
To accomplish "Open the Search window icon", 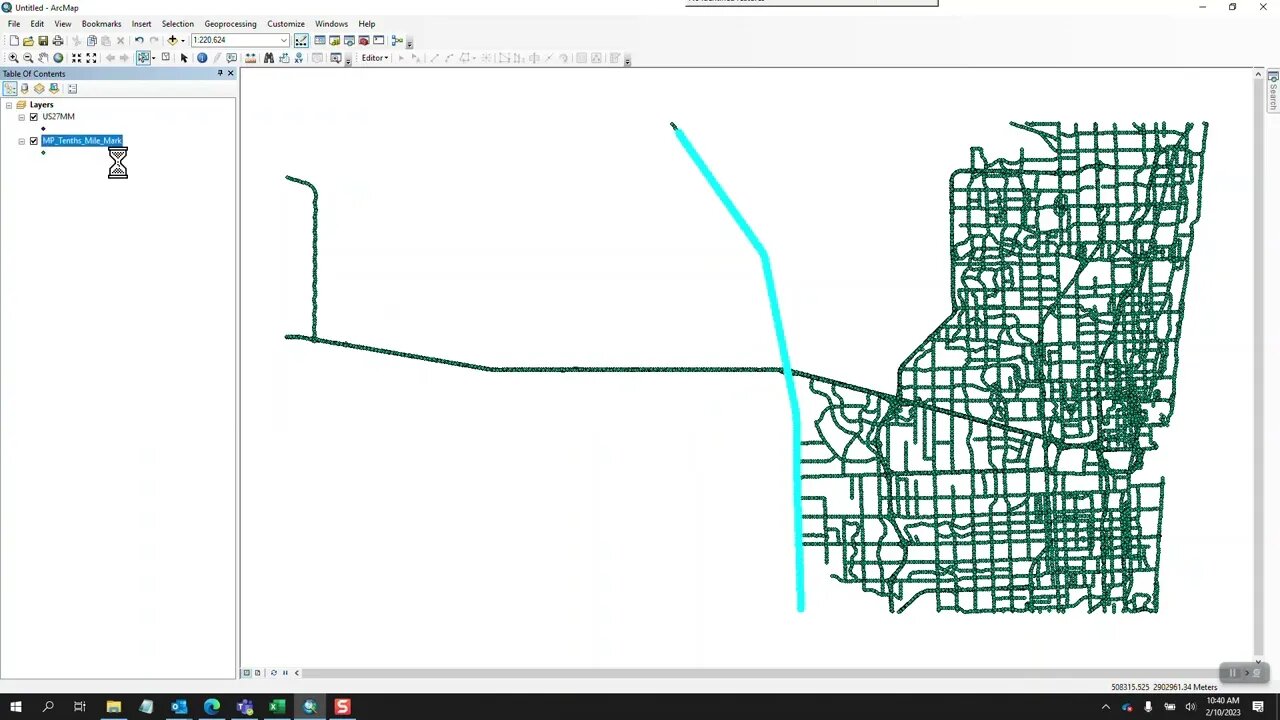I will click(x=349, y=40).
